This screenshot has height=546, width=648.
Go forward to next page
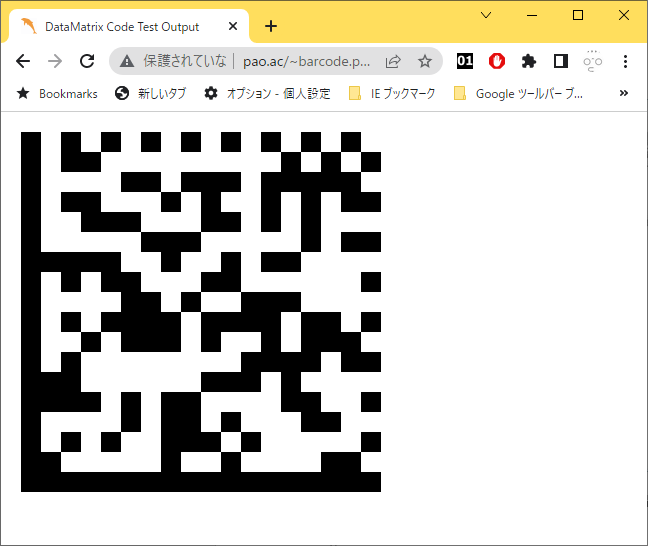click(55, 61)
